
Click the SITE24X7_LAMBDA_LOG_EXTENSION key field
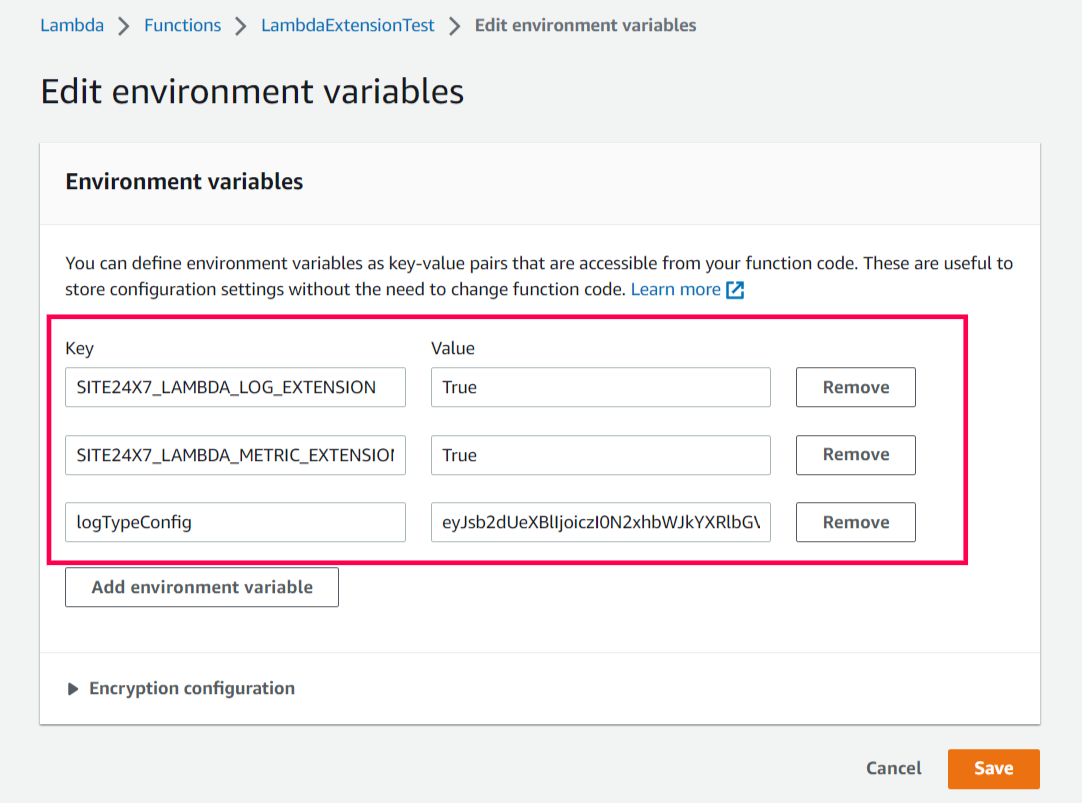pyautogui.click(x=235, y=387)
